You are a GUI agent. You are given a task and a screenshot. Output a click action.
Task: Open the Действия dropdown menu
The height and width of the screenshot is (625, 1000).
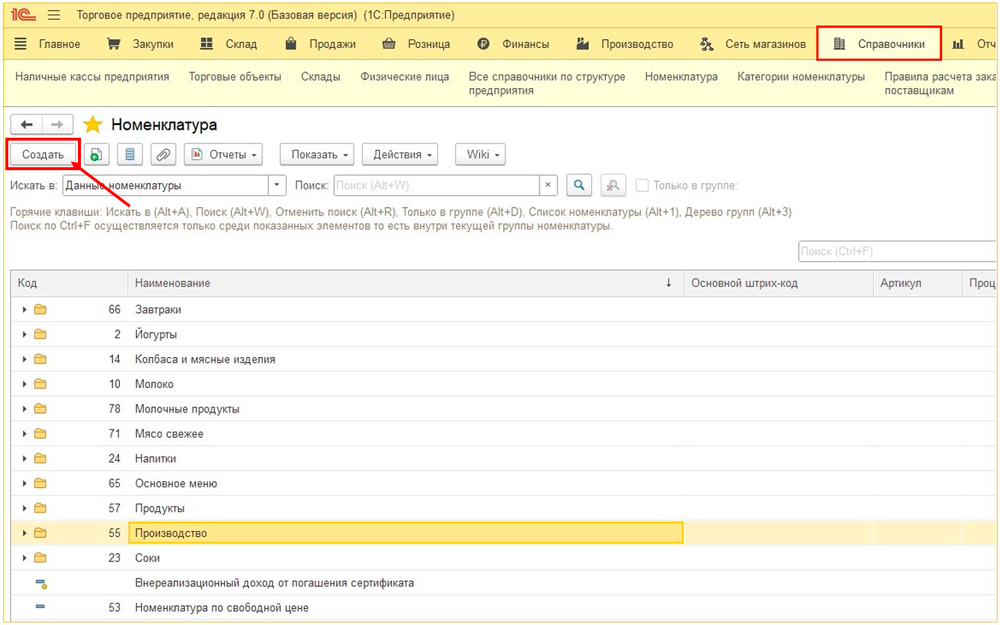point(404,155)
